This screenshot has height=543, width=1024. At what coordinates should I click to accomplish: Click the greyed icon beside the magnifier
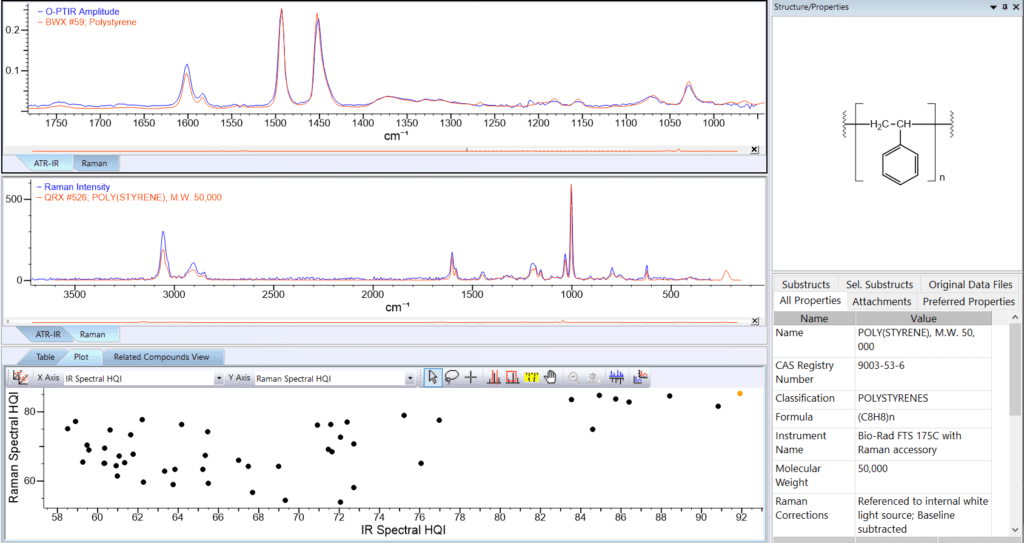(x=593, y=377)
